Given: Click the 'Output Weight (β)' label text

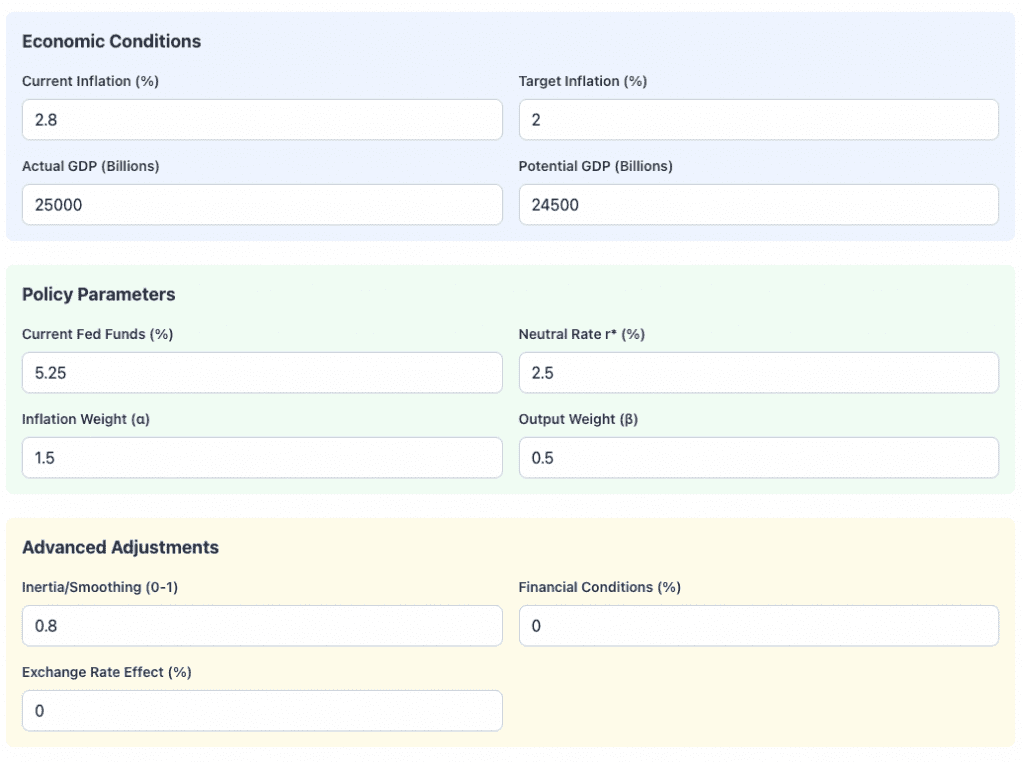Looking at the screenshot, I should point(578,420).
